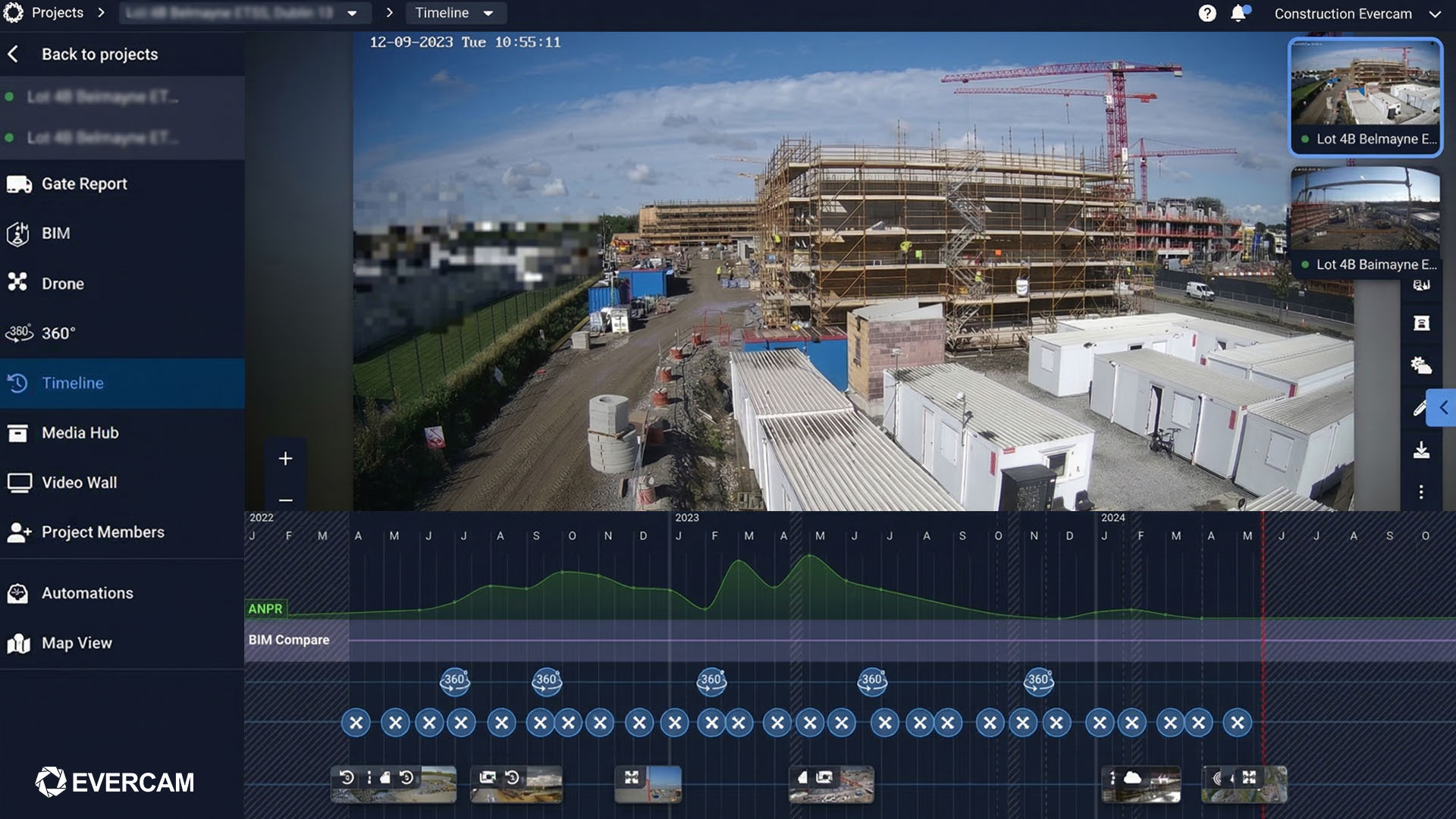Open notifications bell
Screen dimensions: 1456x819
pyautogui.click(x=1238, y=14)
